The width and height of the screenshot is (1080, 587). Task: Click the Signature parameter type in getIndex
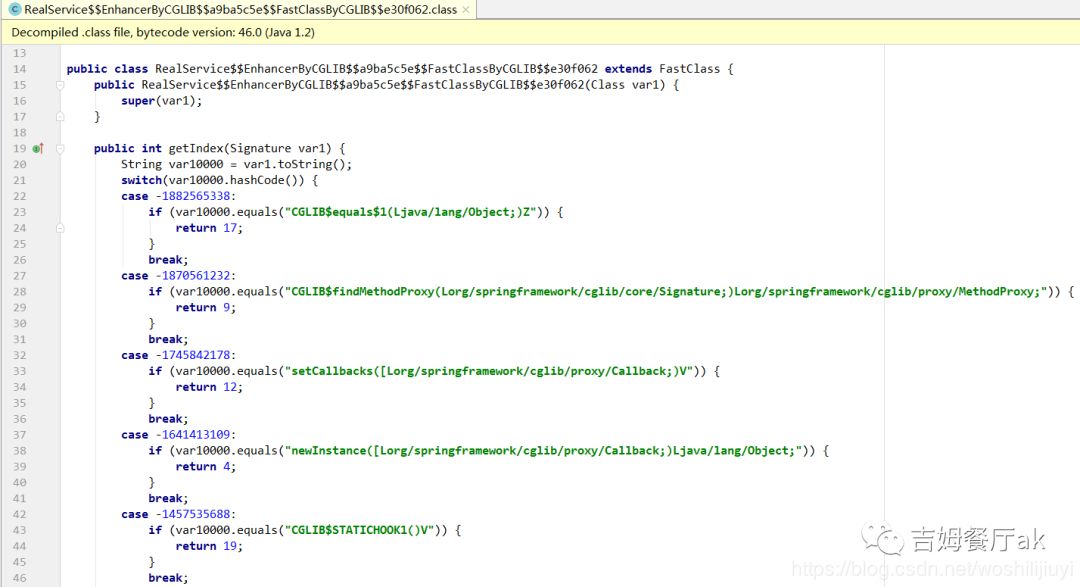(260, 148)
